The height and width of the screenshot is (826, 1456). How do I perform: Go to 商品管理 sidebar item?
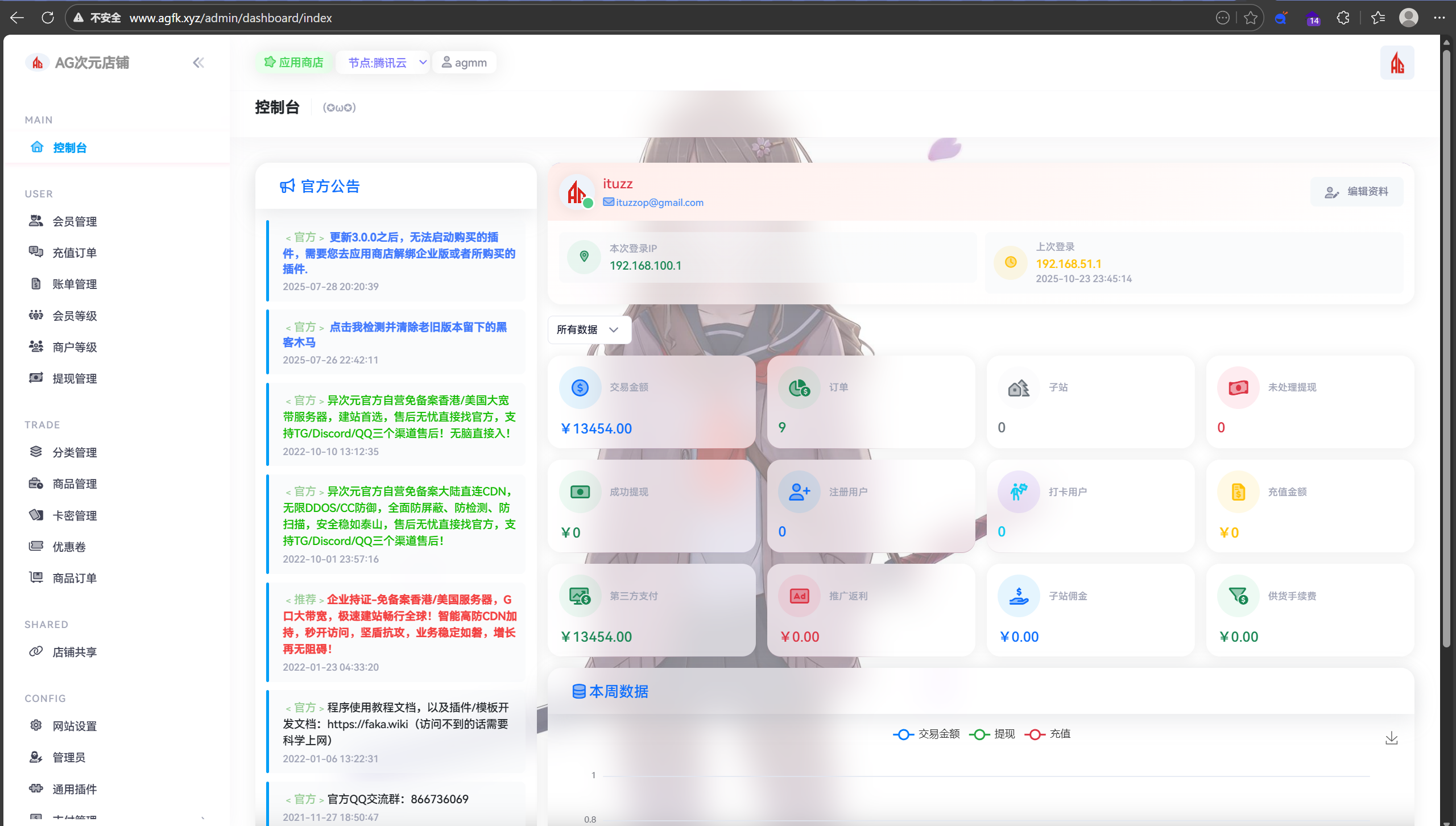[x=75, y=484]
